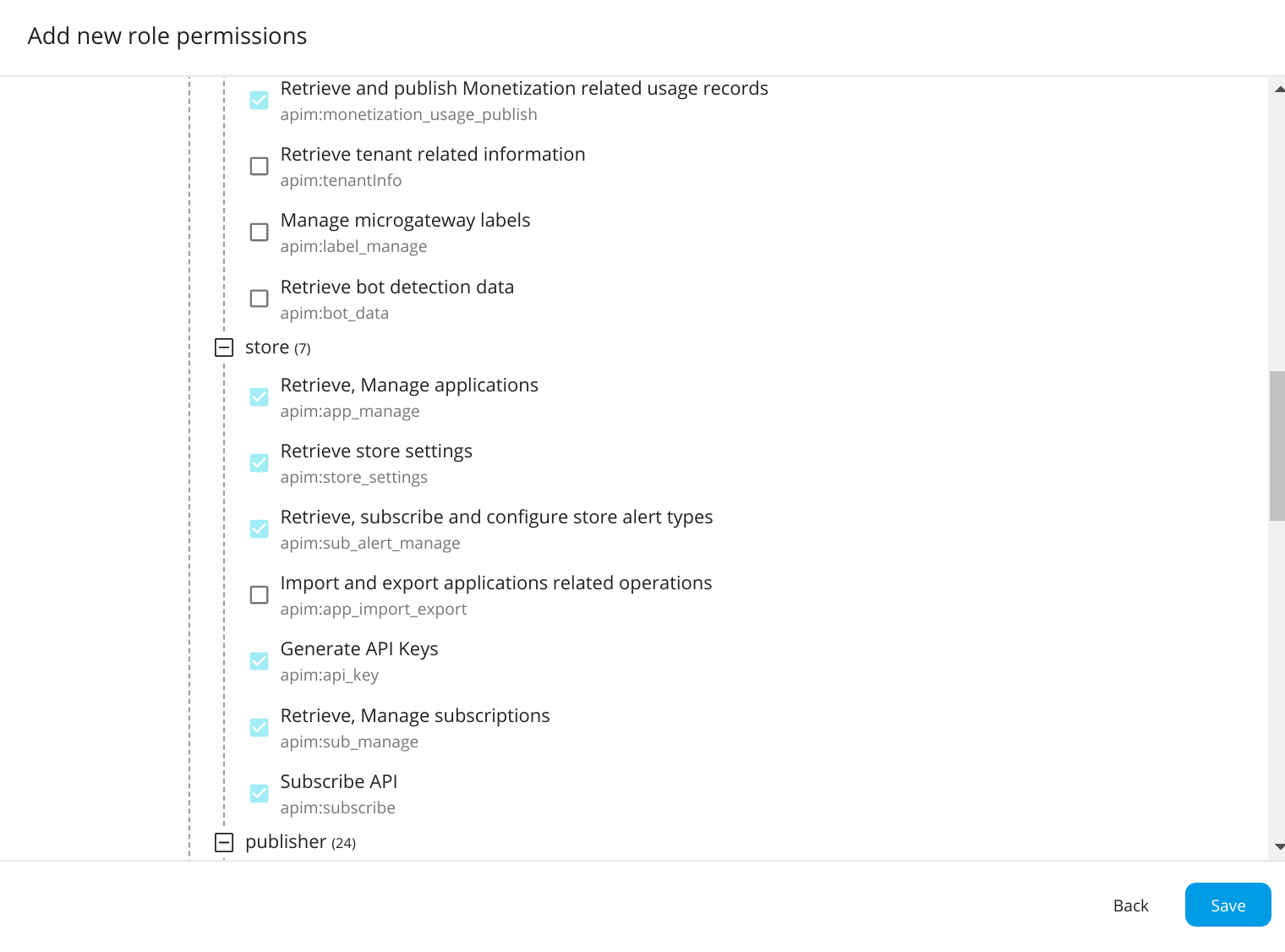Enable Retrieve bot detection data
Screen dimensions: 1285x952
click(x=259, y=298)
